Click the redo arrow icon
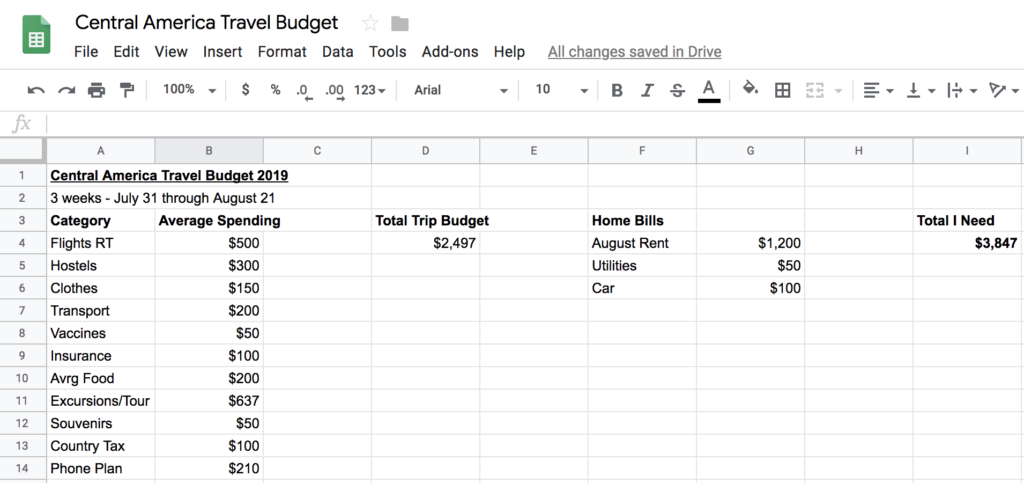 [66, 90]
